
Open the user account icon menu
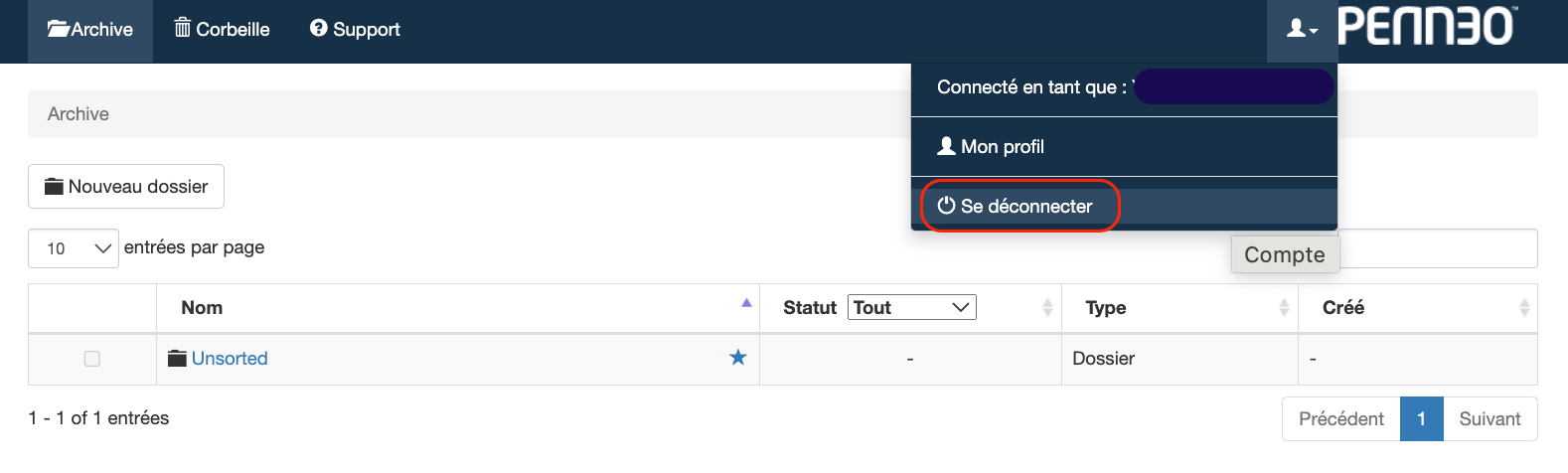pos(1302,30)
